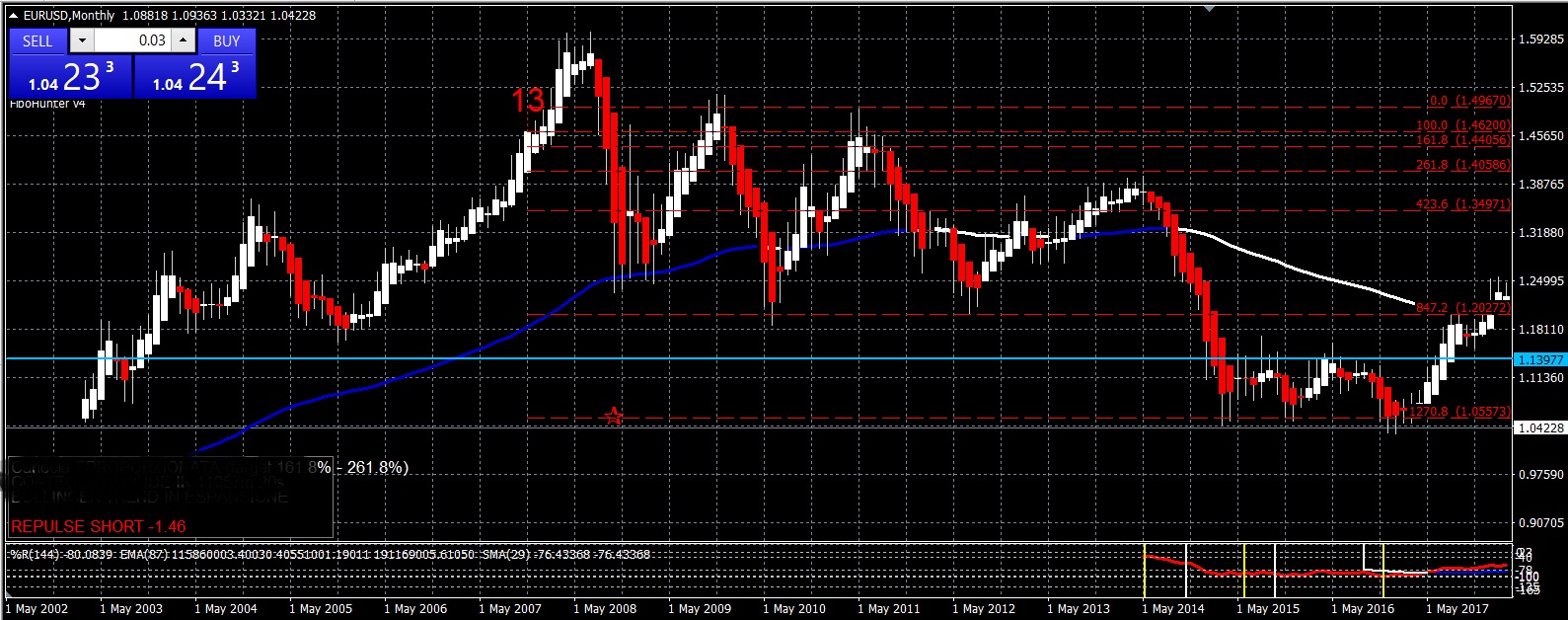Increase lot volume with up arrow

click(184, 40)
